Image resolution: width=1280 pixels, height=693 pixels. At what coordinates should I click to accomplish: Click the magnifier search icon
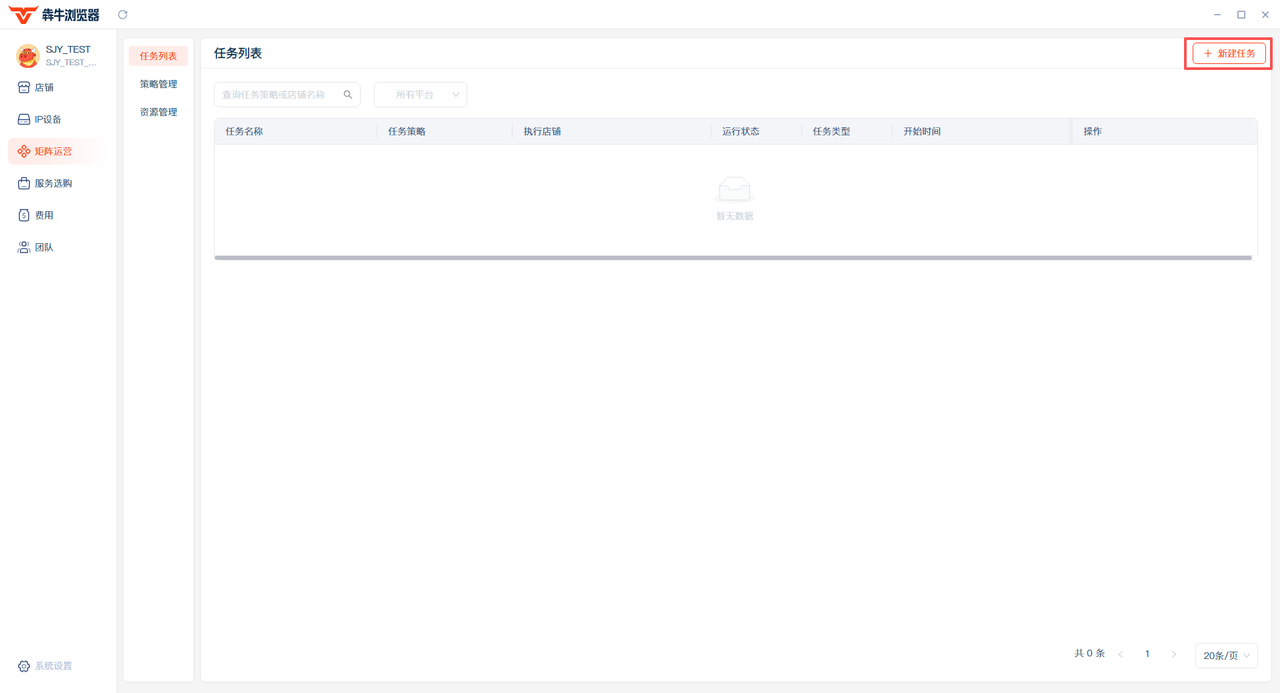tap(348, 95)
